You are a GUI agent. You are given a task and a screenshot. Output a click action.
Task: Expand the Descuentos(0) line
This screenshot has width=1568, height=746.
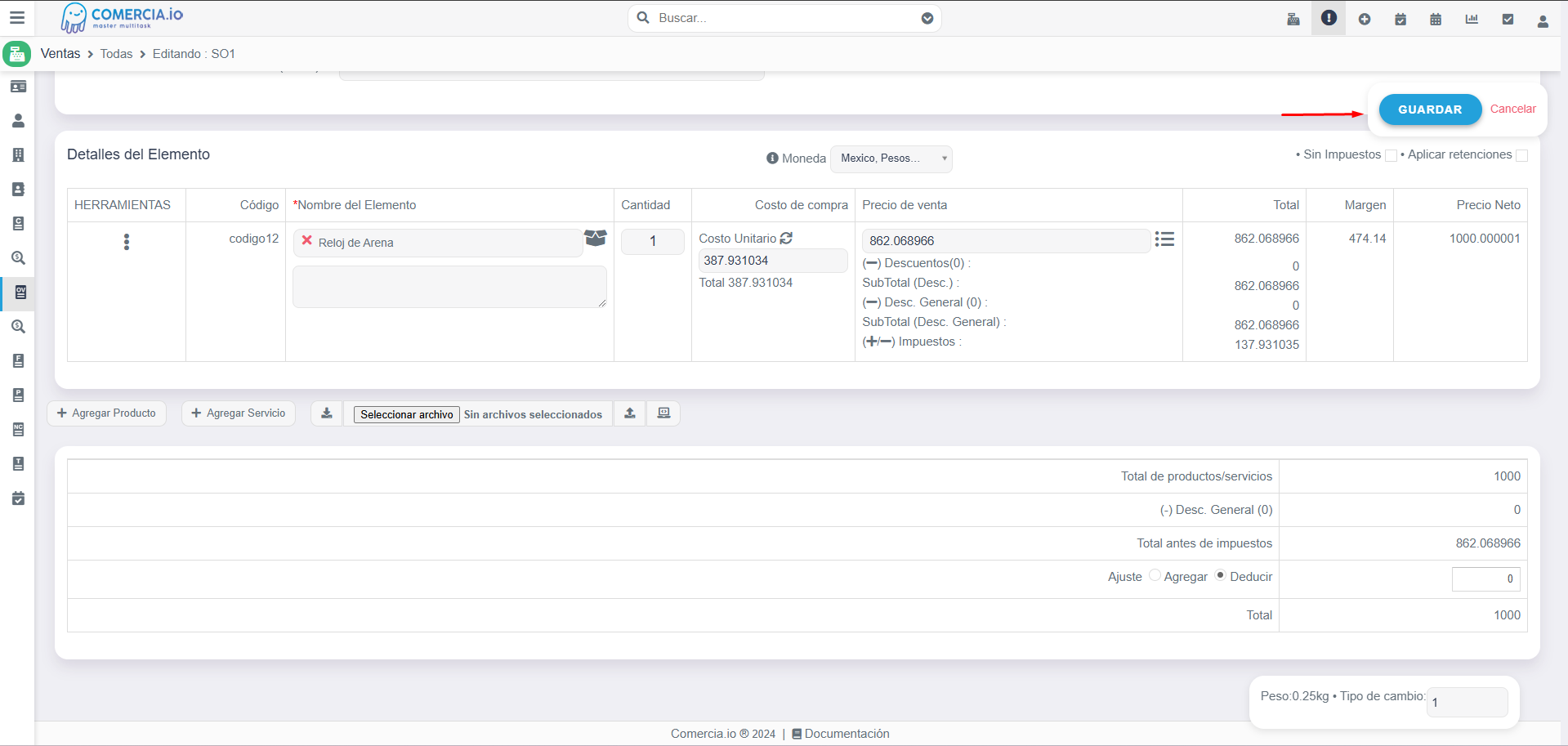[872, 263]
